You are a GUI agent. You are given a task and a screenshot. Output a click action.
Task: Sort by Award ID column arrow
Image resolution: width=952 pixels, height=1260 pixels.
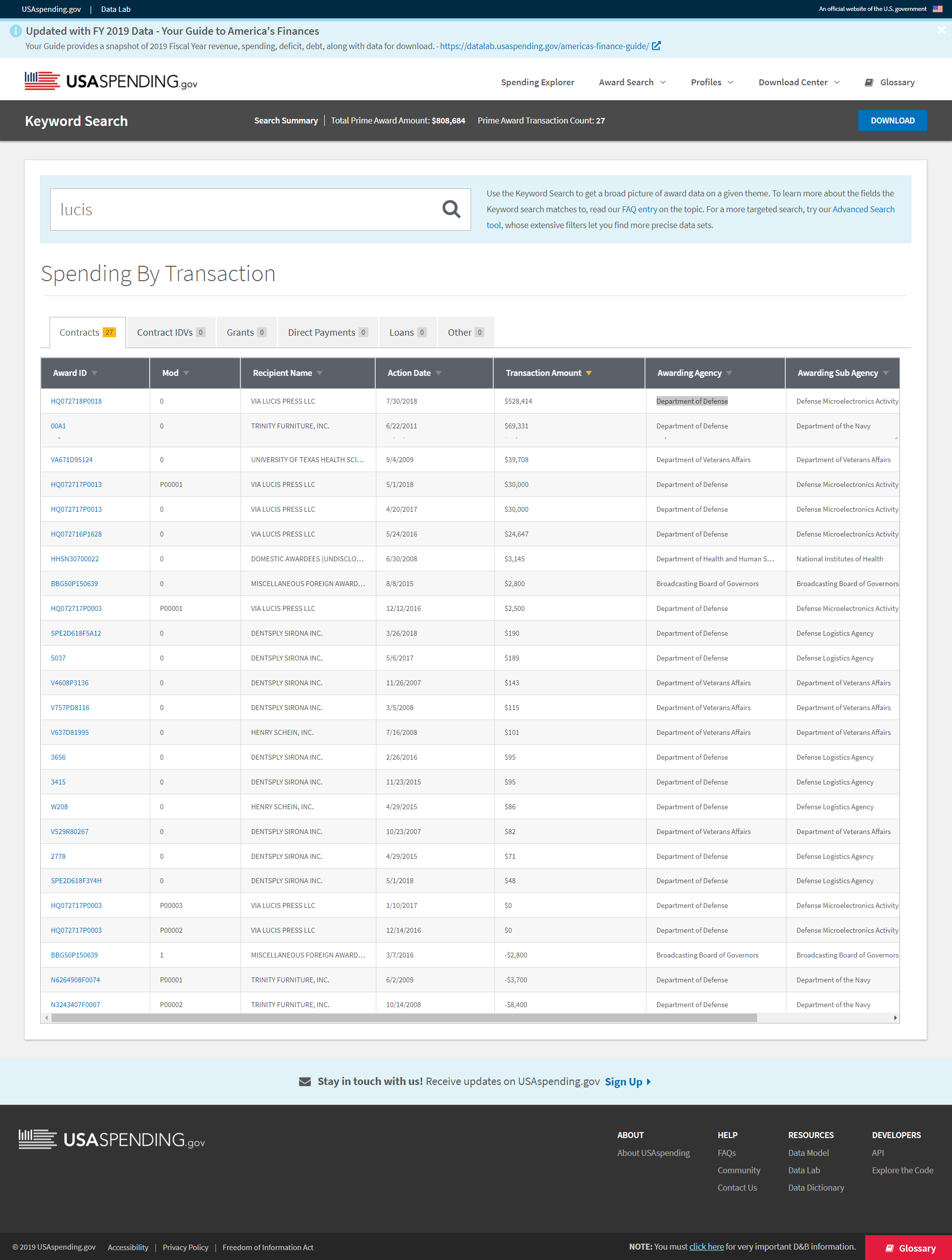pos(95,373)
